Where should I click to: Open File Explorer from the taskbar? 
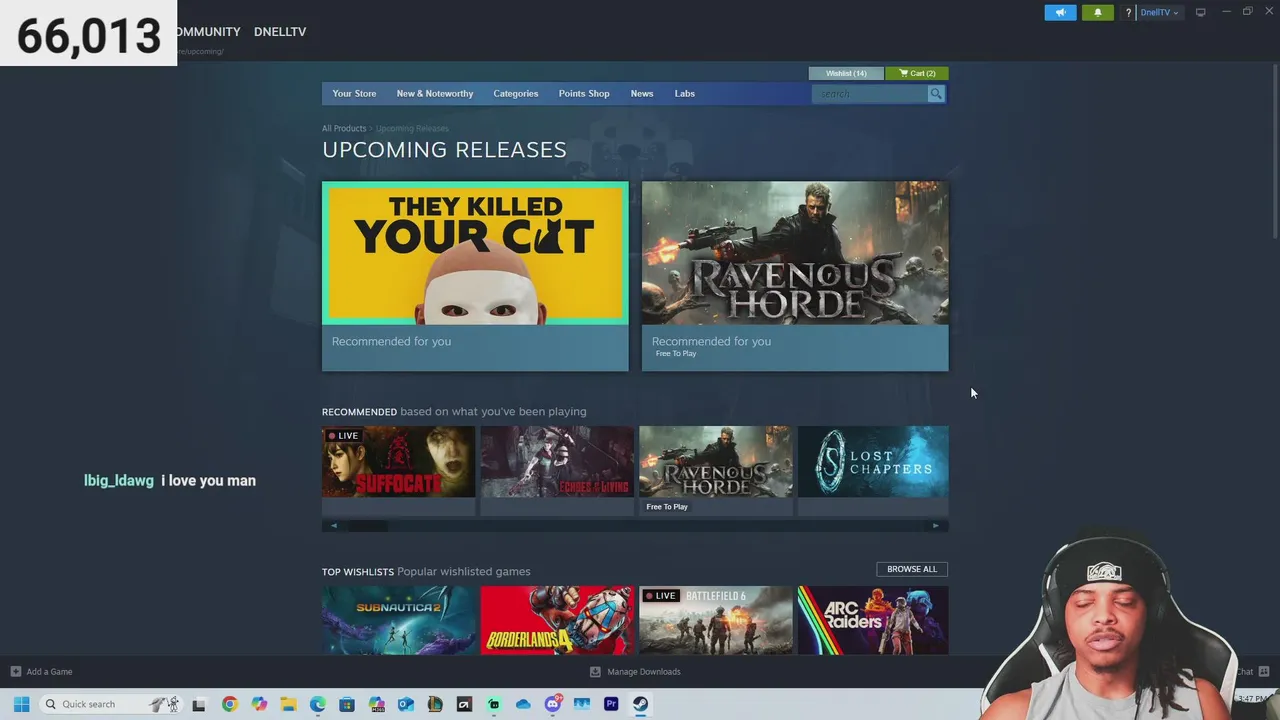point(288,704)
